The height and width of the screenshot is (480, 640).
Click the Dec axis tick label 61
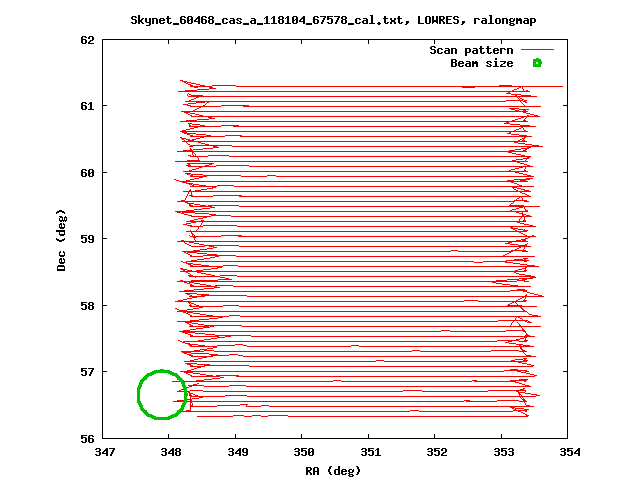[x=87, y=106]
